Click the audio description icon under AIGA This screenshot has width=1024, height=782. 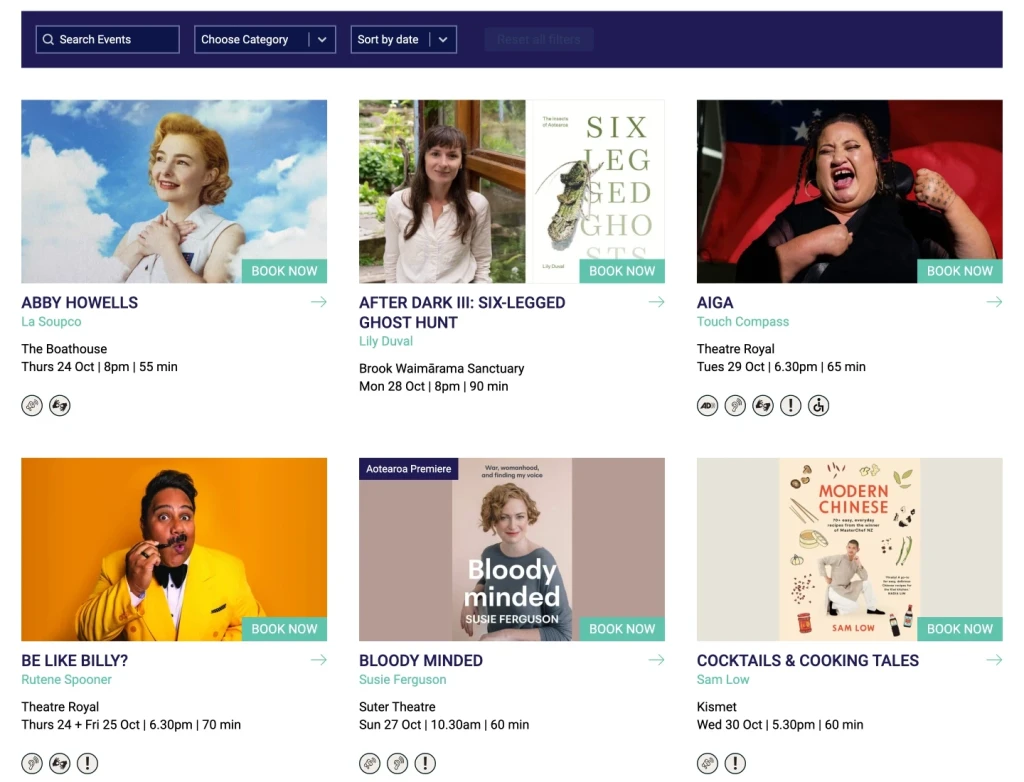point(708,406)
